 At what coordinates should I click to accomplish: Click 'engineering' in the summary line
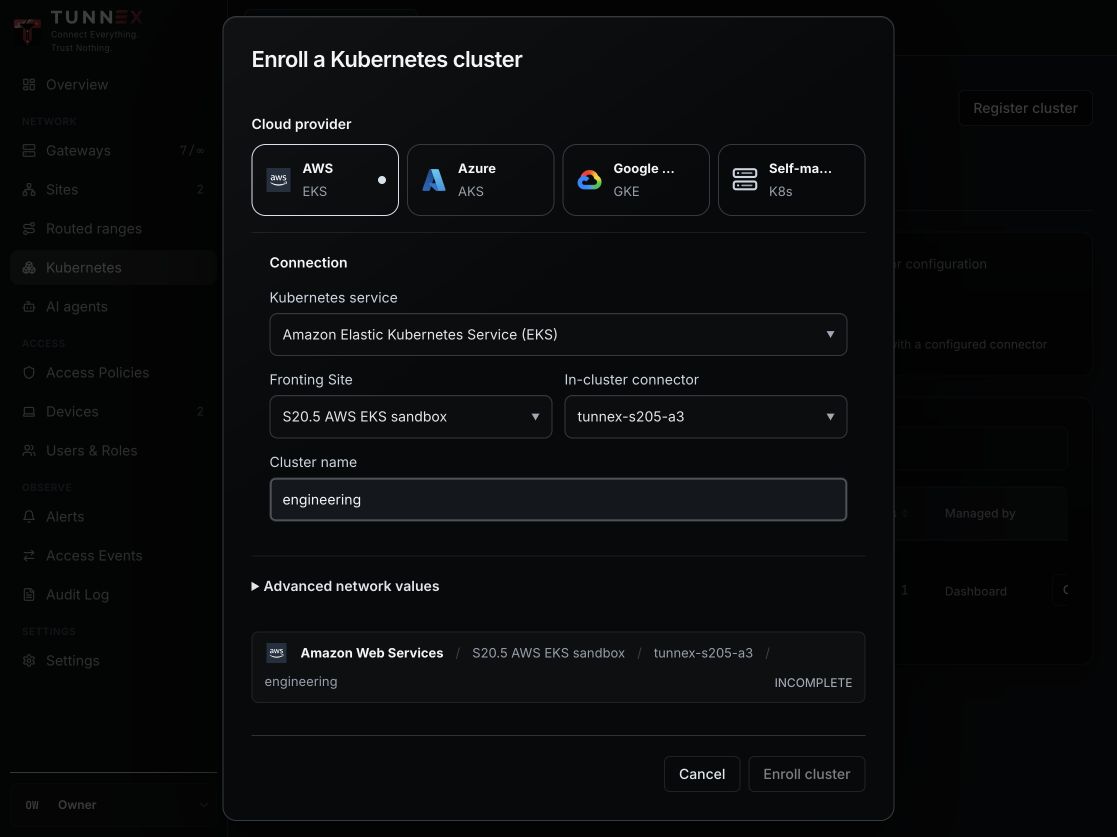[301, 682]
